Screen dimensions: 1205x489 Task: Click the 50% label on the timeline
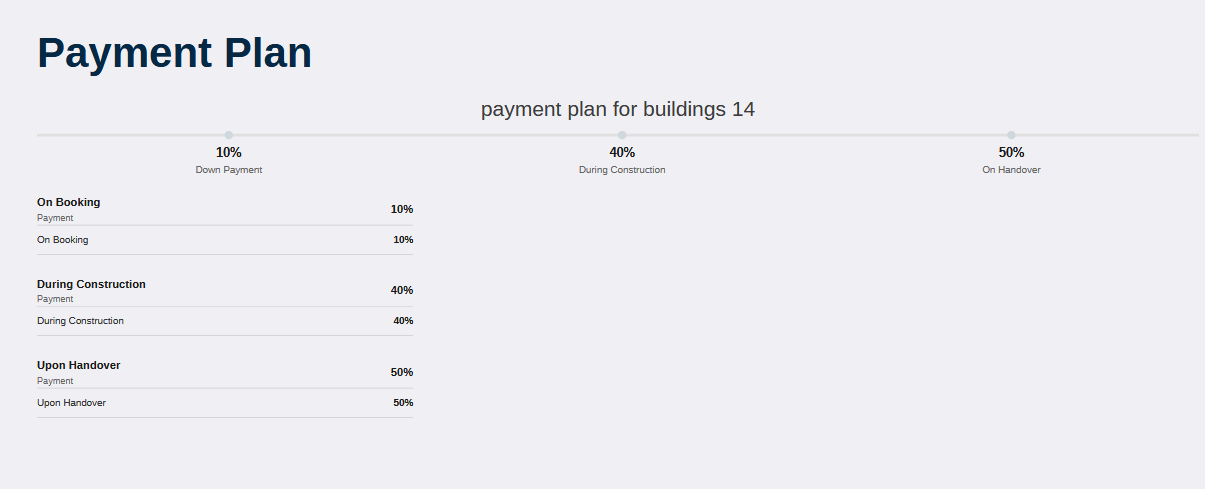pos(1011,152)
